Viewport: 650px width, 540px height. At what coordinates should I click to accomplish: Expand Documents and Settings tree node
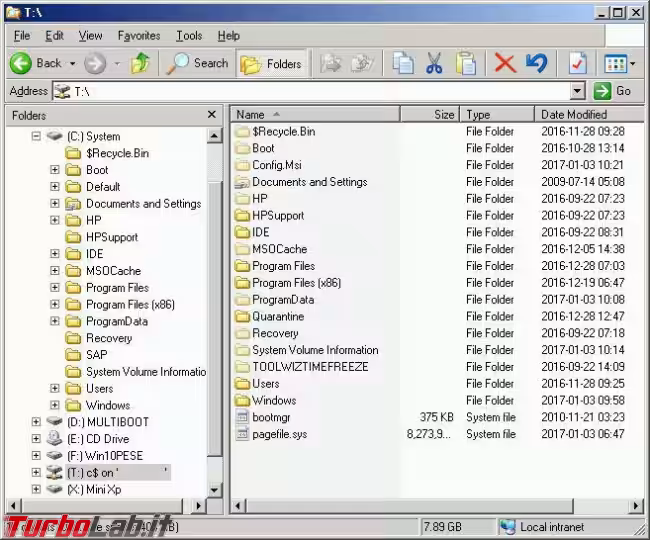click(54, 203)
